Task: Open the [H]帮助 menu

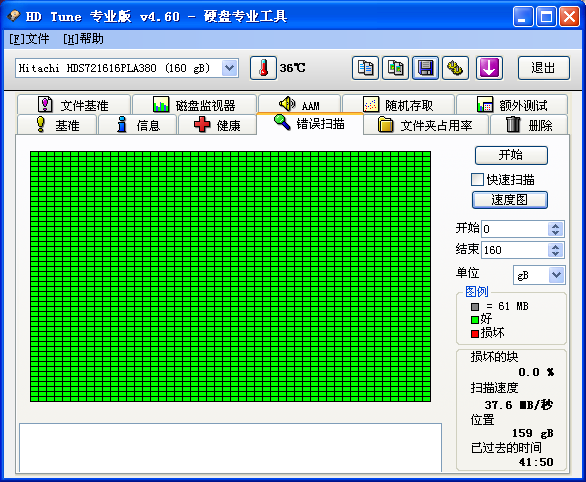Action: (x=83, y=39)
